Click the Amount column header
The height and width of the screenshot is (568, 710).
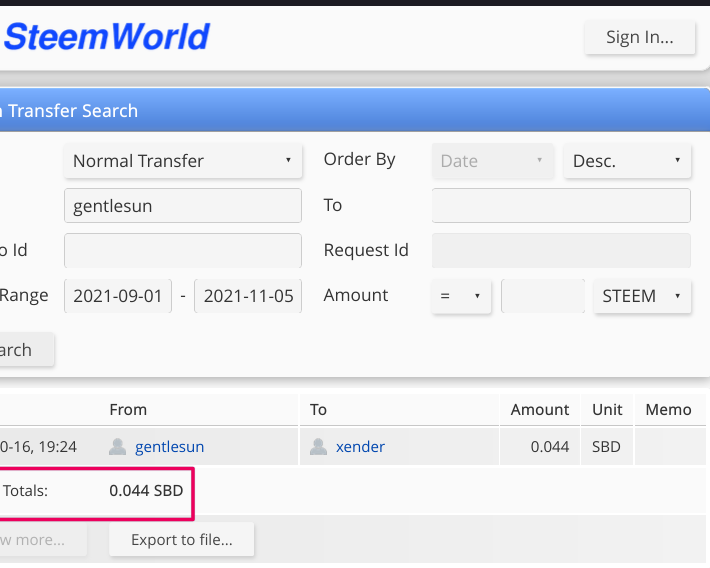[540, 409]
